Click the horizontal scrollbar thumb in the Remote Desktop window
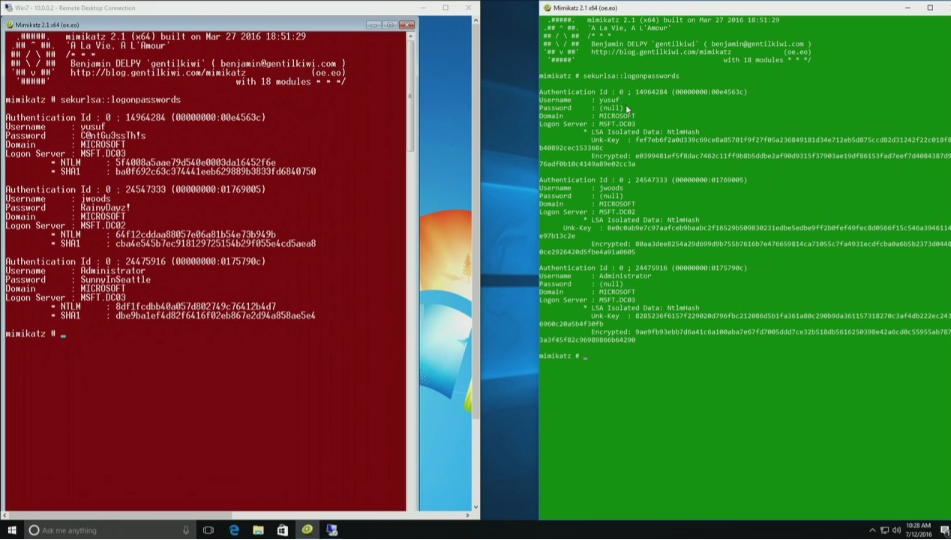 click(x=120, y=515)
